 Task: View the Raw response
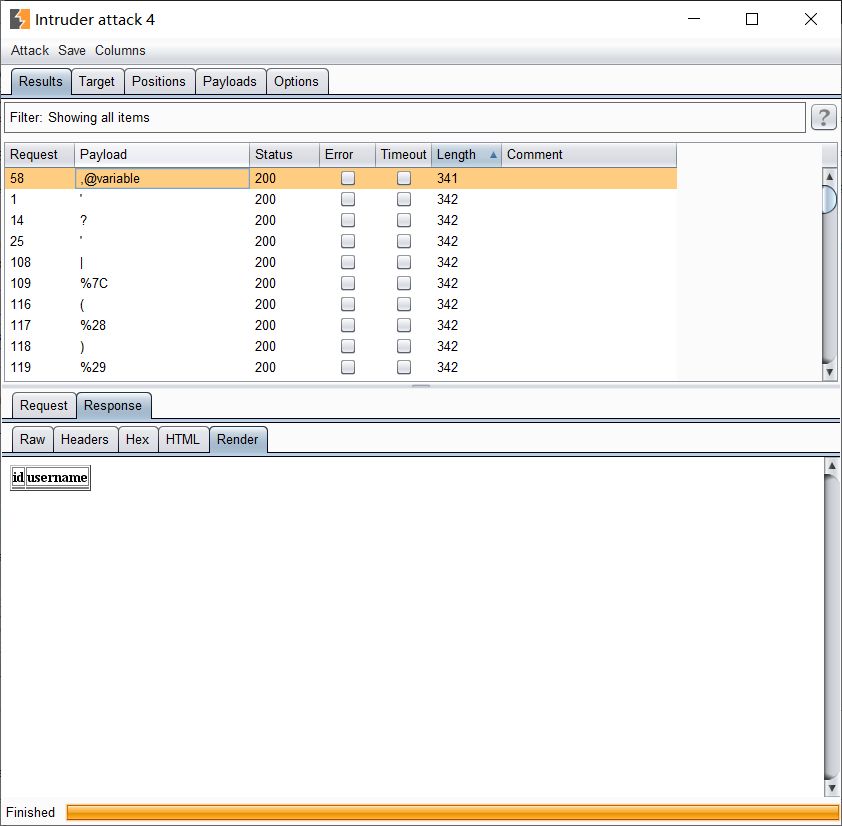pos(32,439)
